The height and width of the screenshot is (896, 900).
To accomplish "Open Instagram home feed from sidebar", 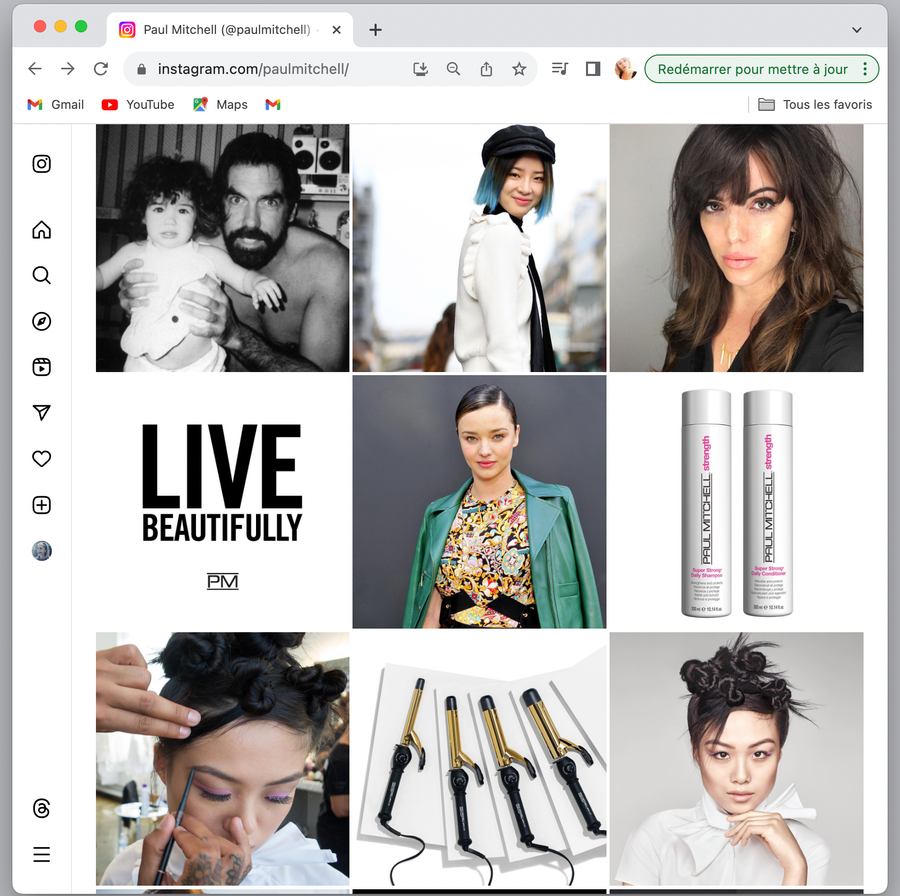I will (41, 230).
